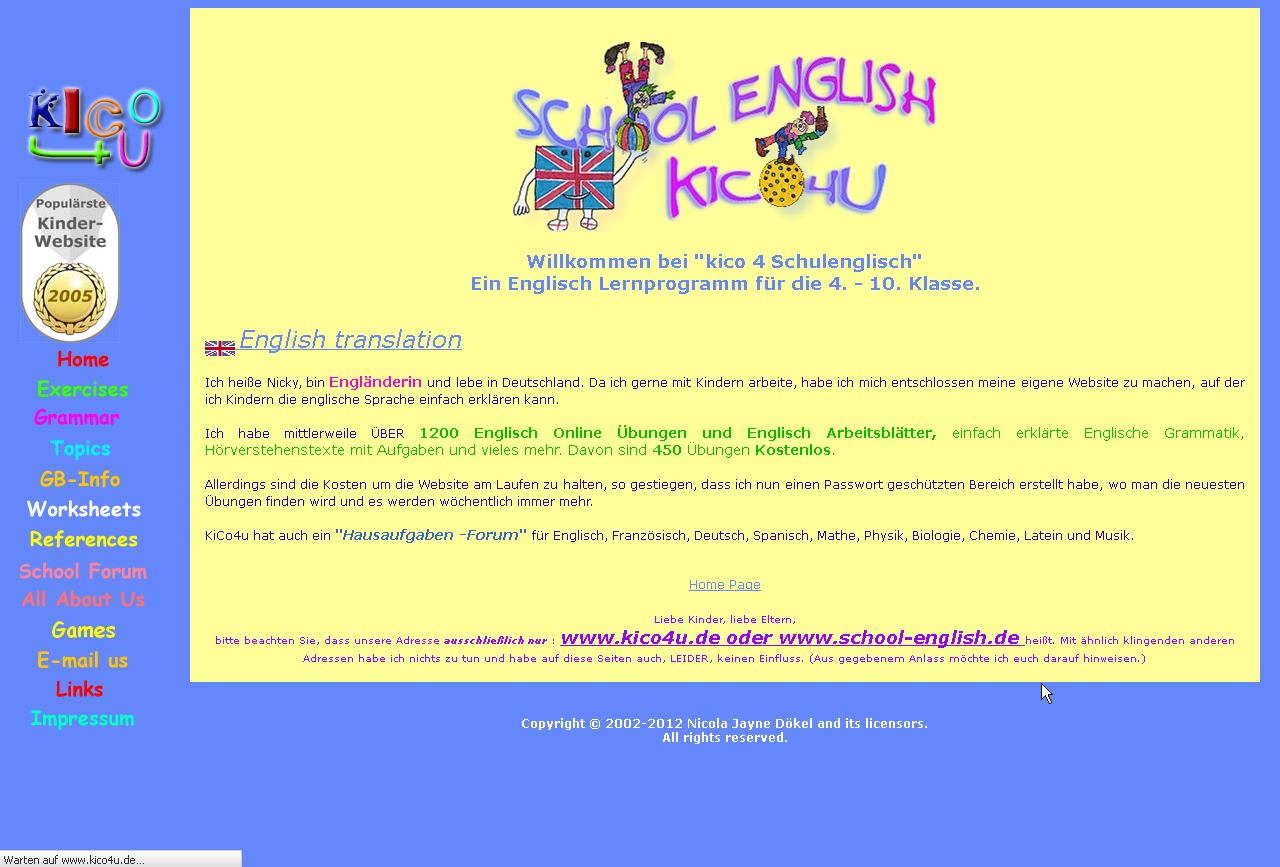Click the Home Page link

click(x=724, y=585)
